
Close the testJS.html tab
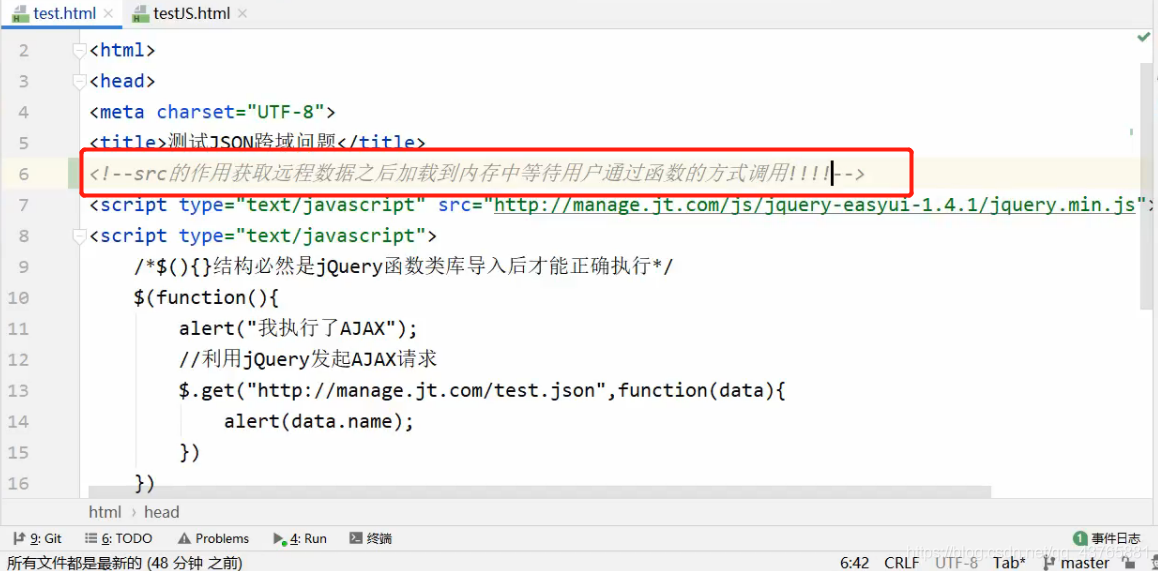pyautogui.click(x=243, y=14)
